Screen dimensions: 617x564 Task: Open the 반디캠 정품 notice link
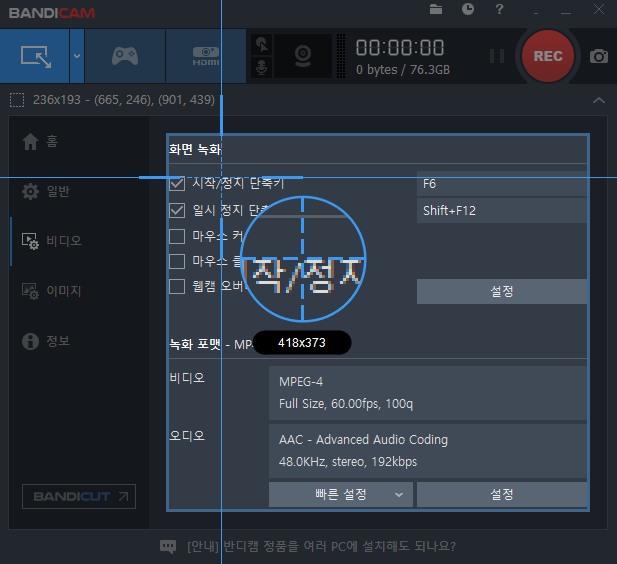[321, 546]
